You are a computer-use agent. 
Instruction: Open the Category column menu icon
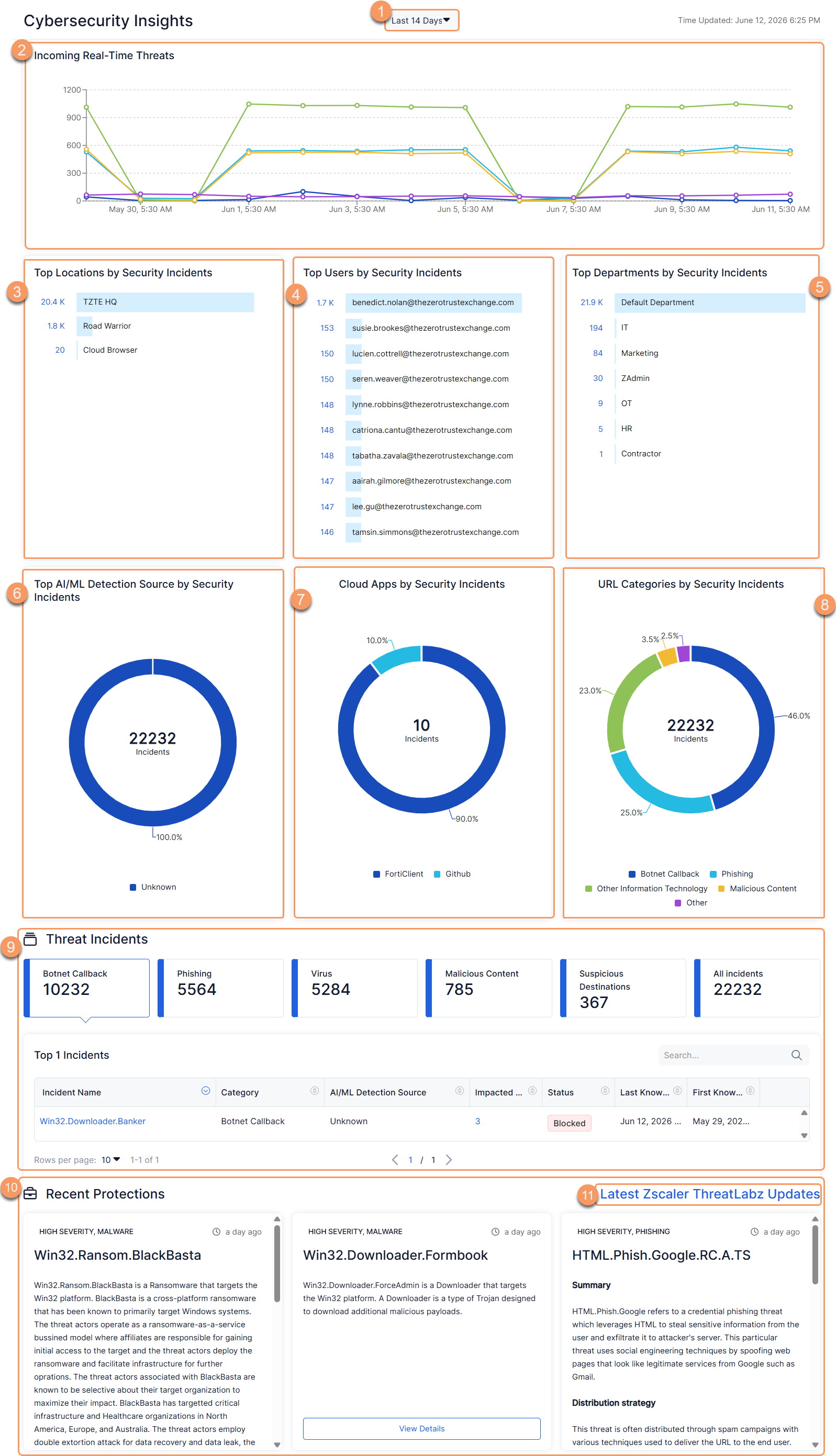point(314,1091)
